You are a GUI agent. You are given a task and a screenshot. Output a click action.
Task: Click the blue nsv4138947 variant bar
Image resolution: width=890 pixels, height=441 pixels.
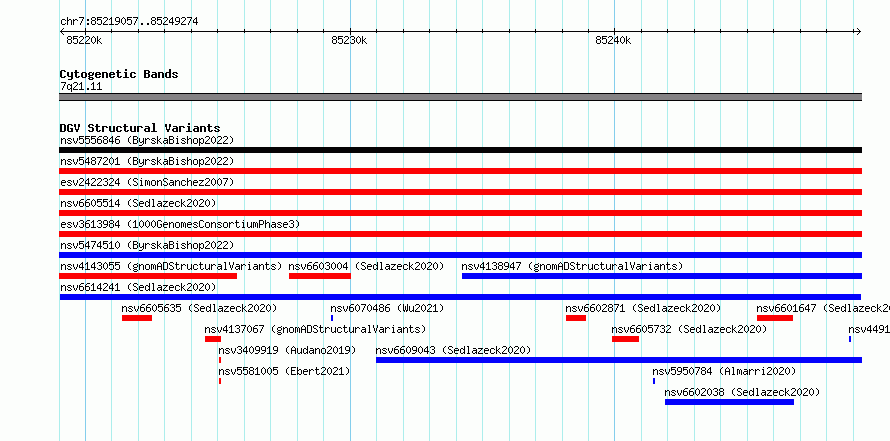(x=662, y=276)
